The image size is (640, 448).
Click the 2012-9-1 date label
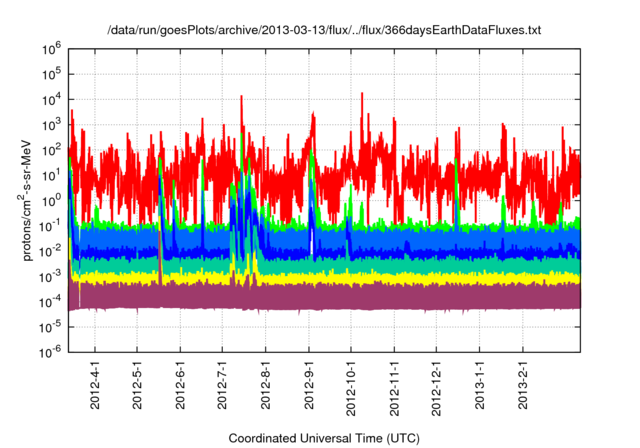[x=309, y=385]
